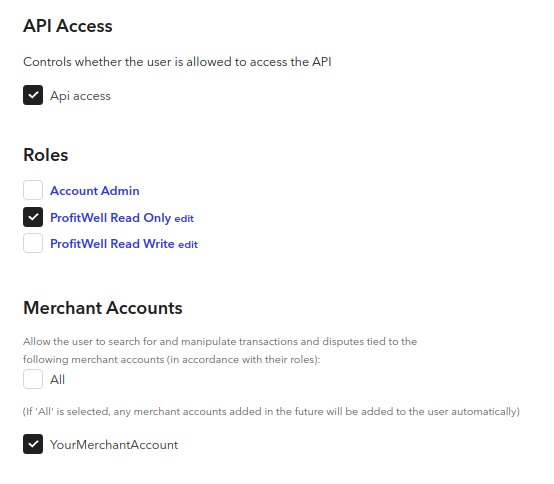Click edit next to ProfitWell Read Only

point(184,219)
